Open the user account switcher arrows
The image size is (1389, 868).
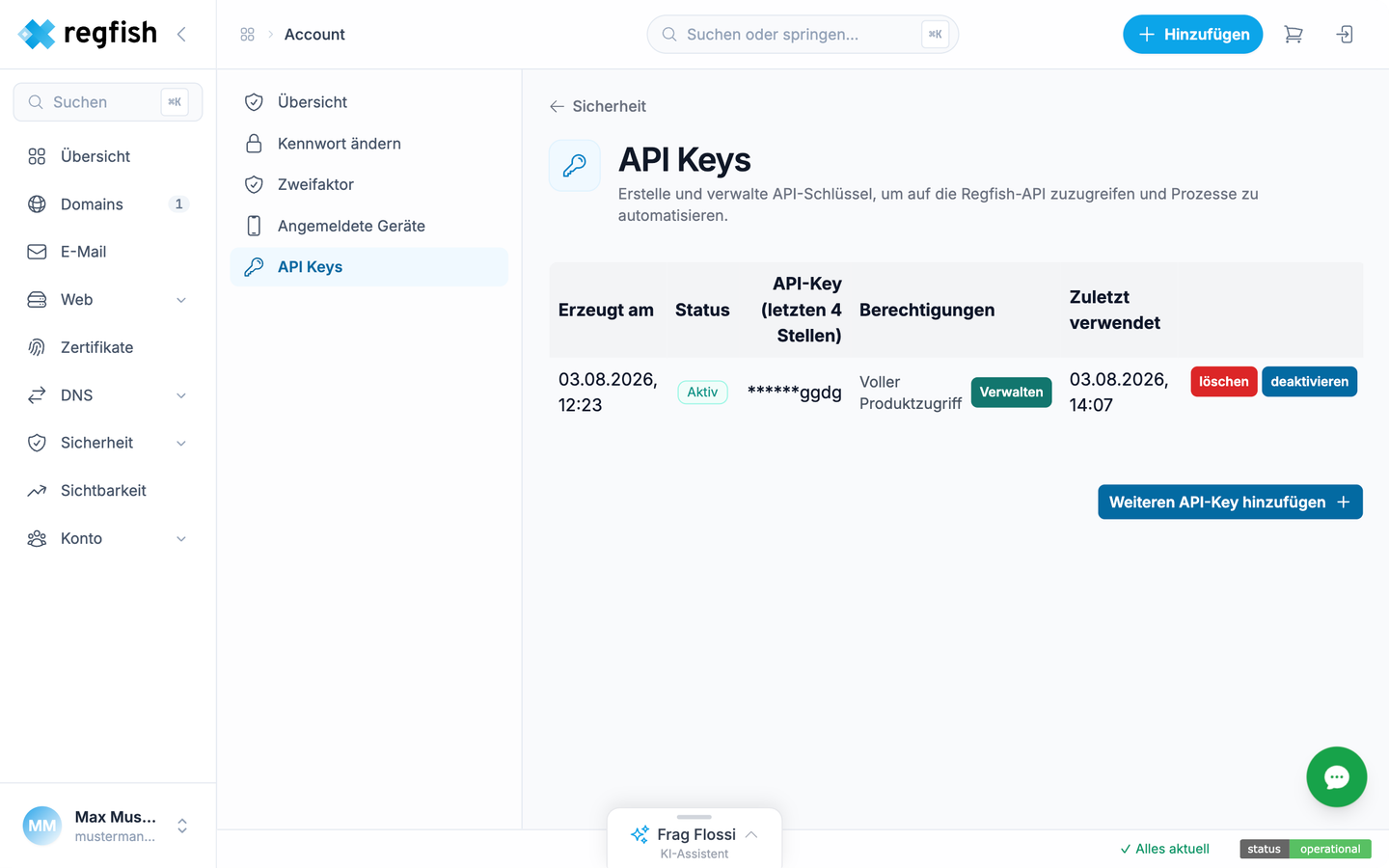[x=182, y=826]
